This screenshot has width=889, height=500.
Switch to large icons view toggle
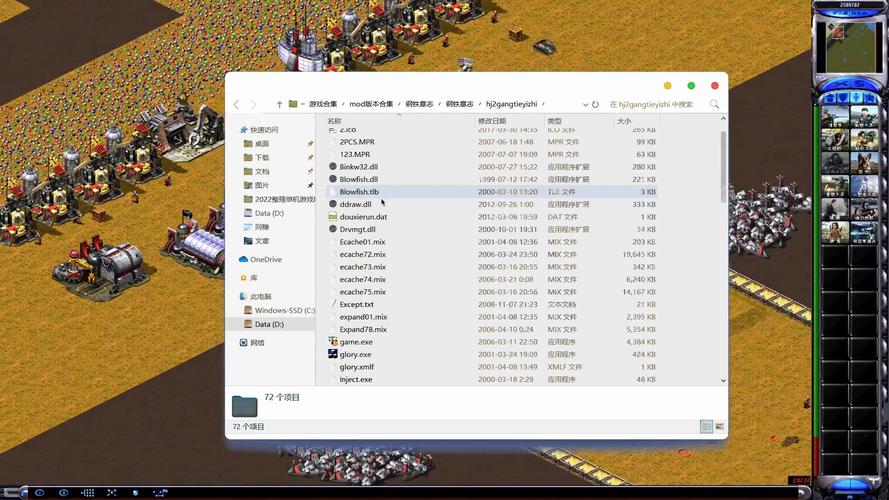coord(718,427)
